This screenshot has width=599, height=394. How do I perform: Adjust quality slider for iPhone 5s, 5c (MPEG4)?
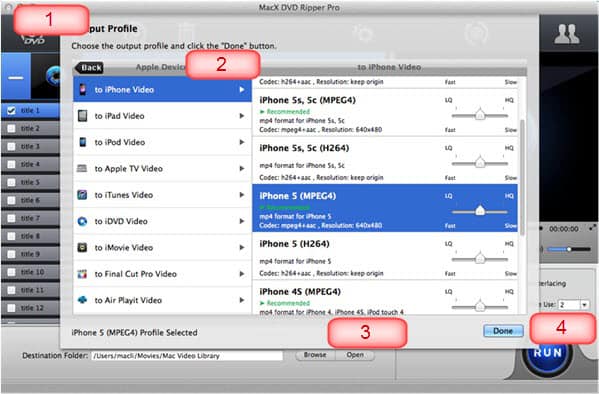pos(480,115)
